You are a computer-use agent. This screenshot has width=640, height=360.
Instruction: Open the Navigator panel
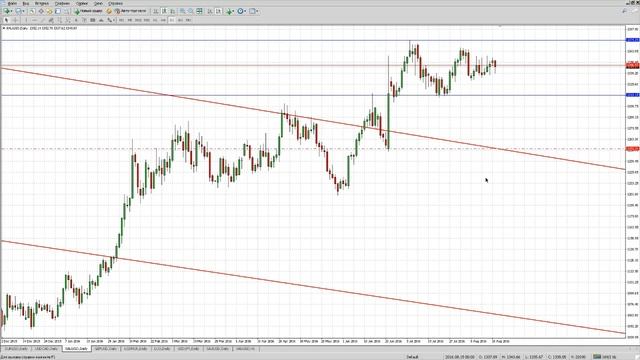pos(49,11)
